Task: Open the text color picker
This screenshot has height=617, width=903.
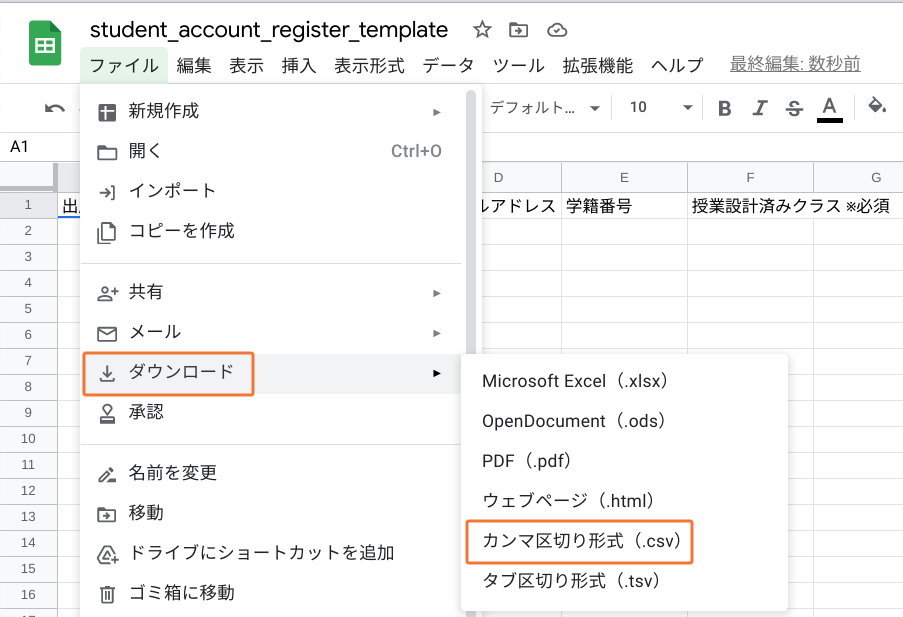Action: [829, 108]
